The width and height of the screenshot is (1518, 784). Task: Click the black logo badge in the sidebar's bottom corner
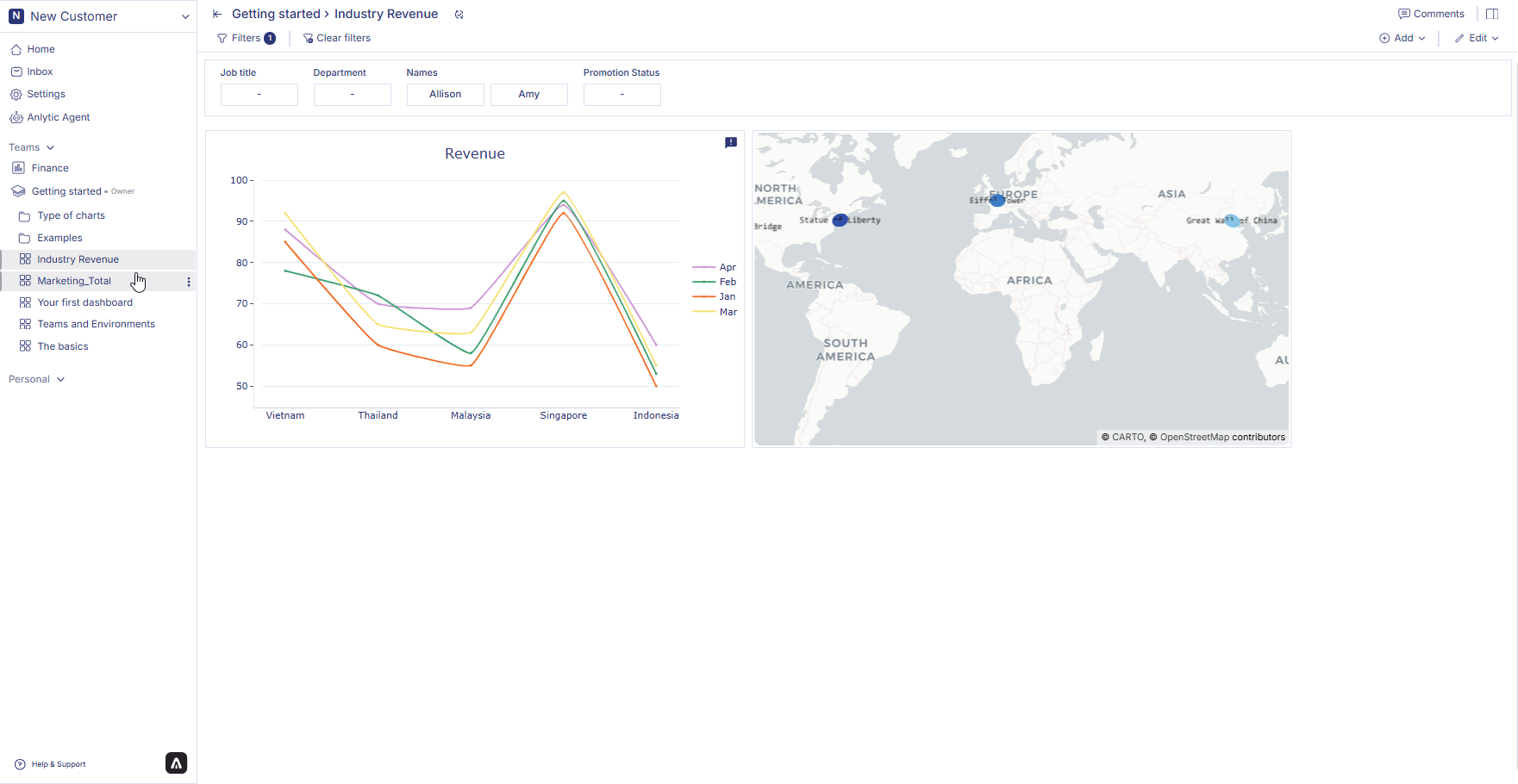tap(176, 763)
